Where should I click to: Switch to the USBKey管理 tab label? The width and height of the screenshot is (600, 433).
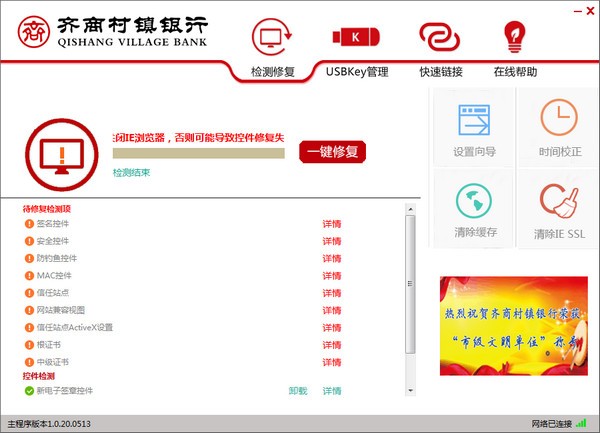357,72
